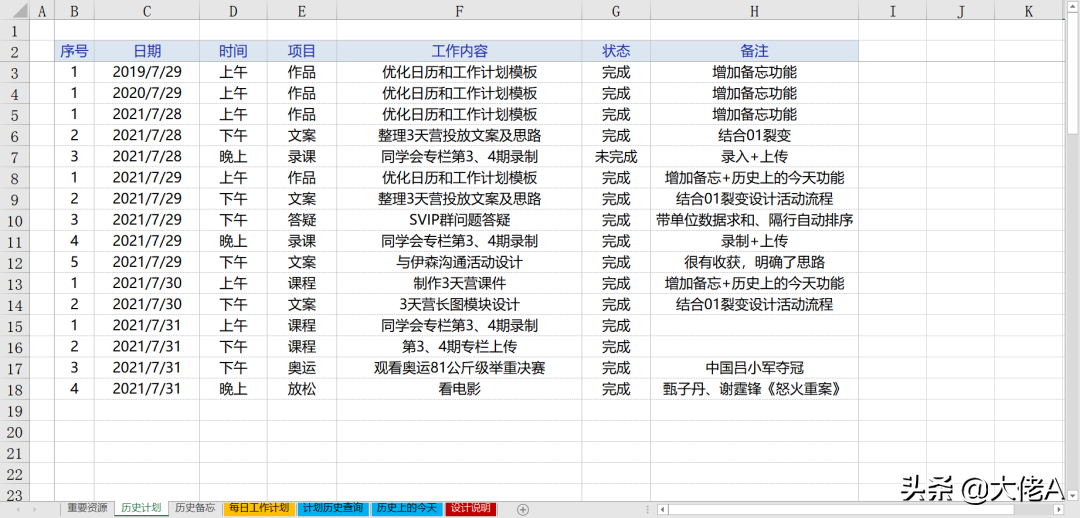Screen dimensions: 1080x518
Task: Click the 日期 header cell
Action: click(147, 51)
